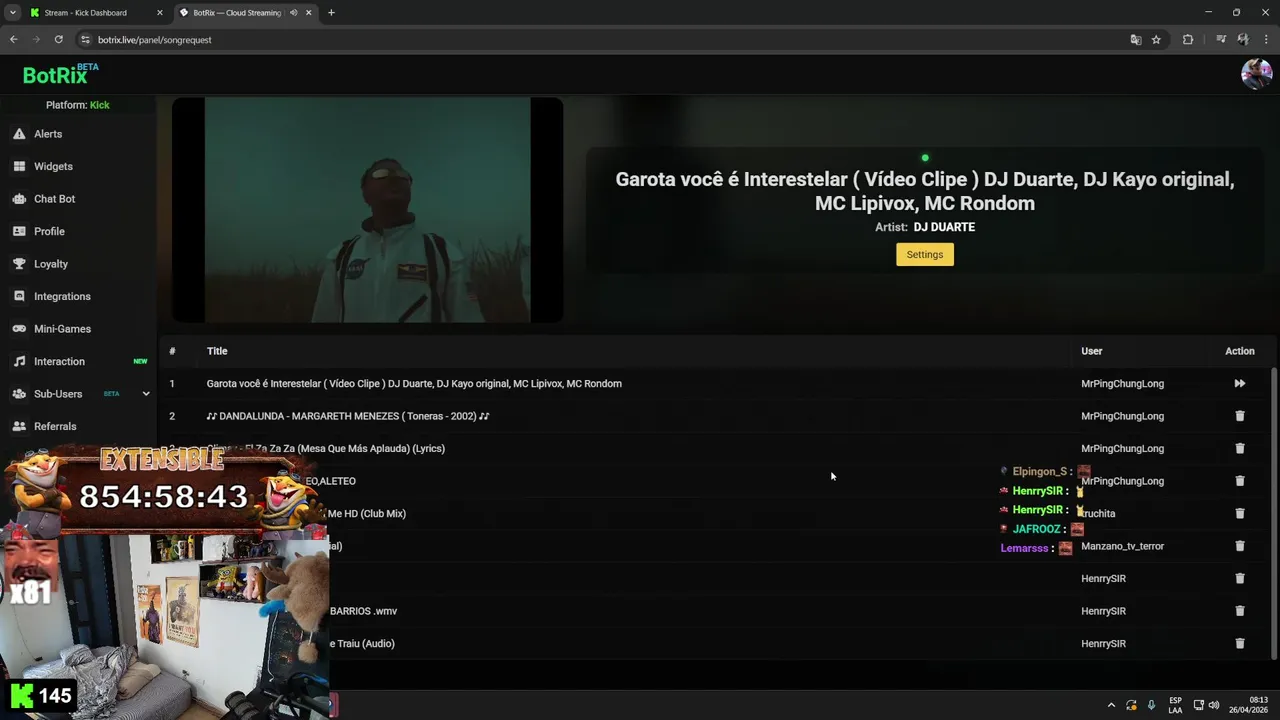
Task: Open Chrome three-dot menu
Action: click(x=1265, y=40)
